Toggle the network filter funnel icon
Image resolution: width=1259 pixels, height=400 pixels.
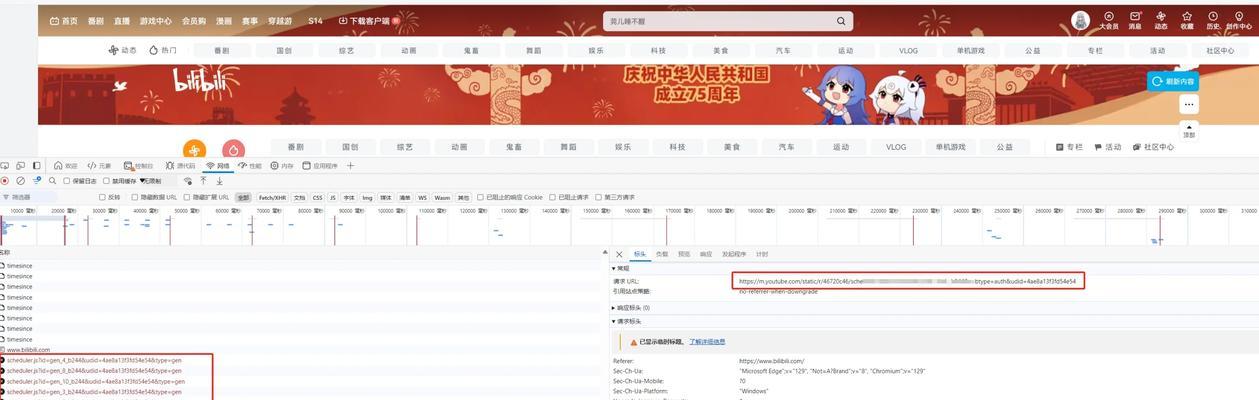pyautogui.click(x=37, y=181)
